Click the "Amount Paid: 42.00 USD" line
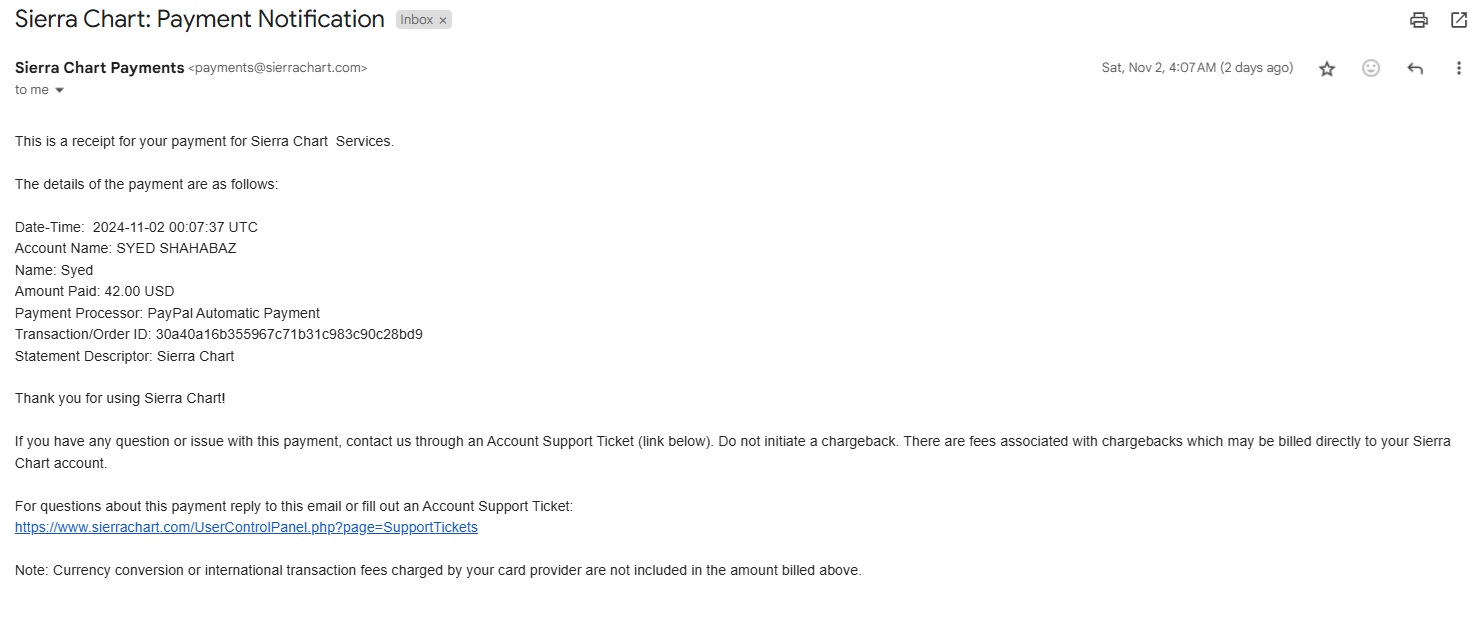 (x=95, y=291)
